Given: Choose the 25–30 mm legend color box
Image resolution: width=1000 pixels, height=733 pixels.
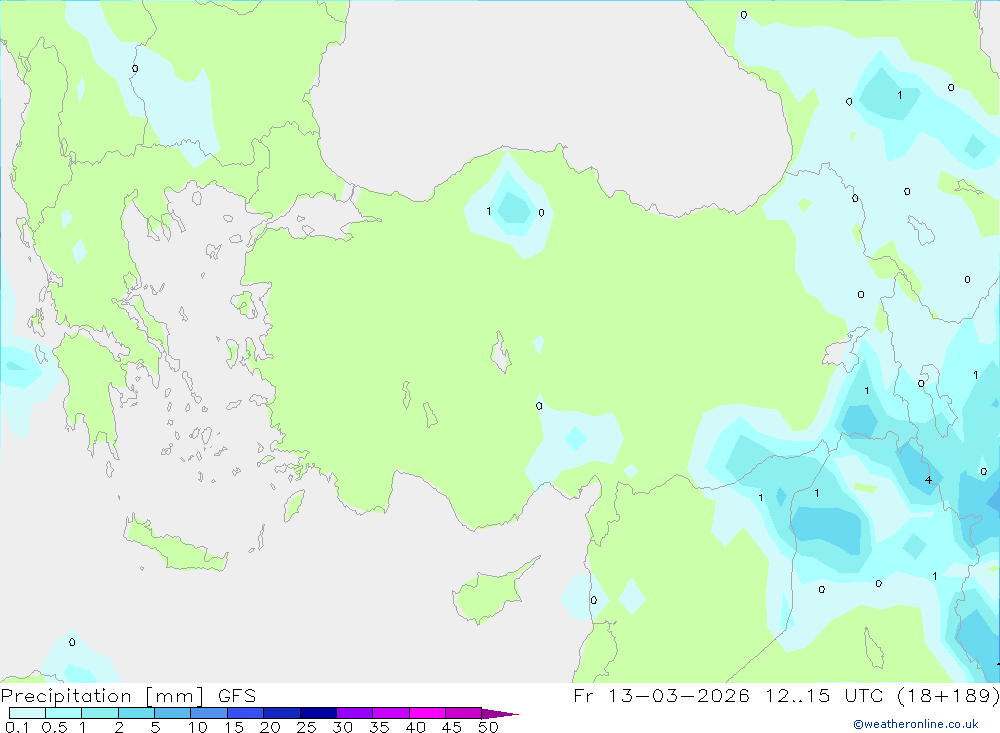Looking at the screenshot, I should [x=318, y=713].
